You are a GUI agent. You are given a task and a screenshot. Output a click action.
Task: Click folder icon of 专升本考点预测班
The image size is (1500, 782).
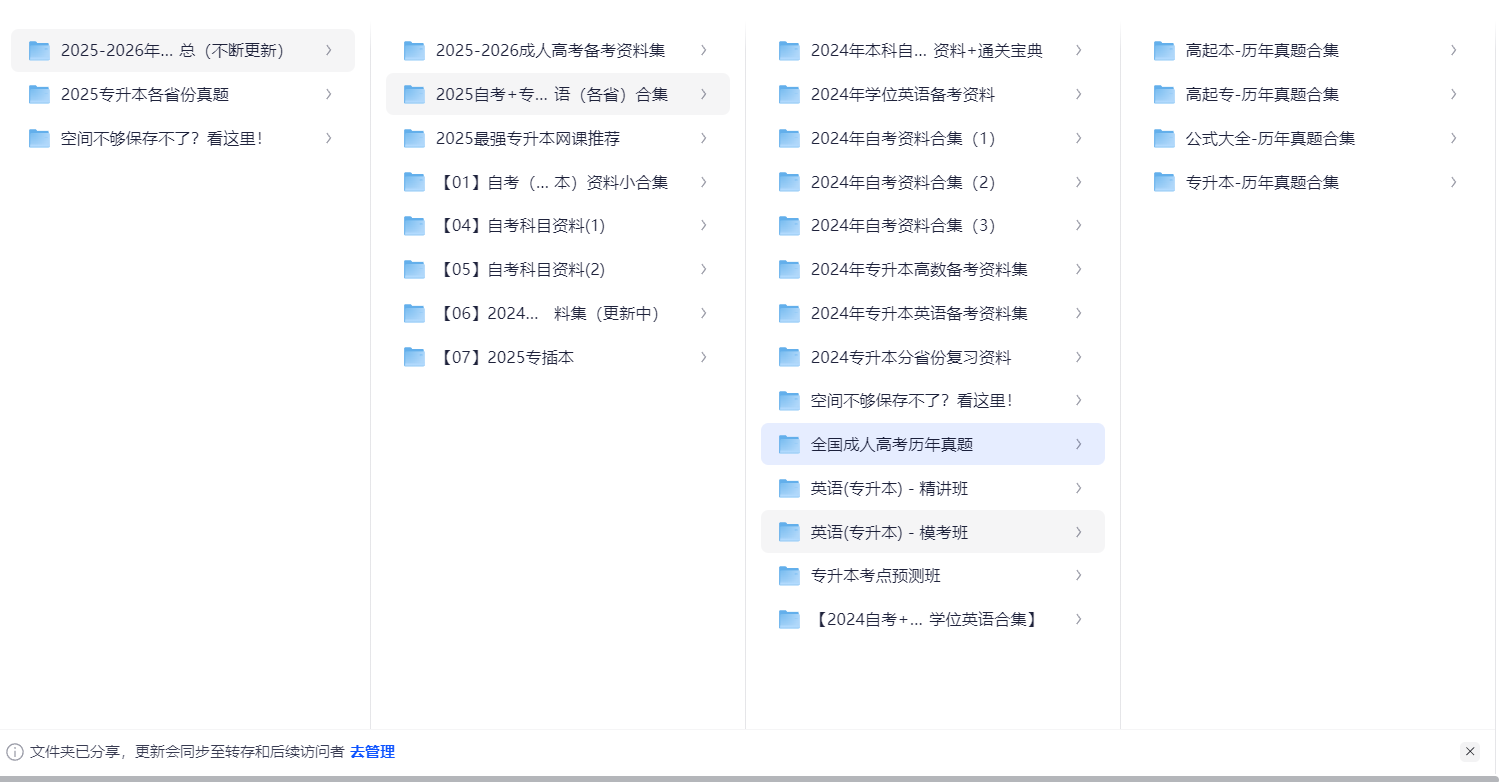789,576
